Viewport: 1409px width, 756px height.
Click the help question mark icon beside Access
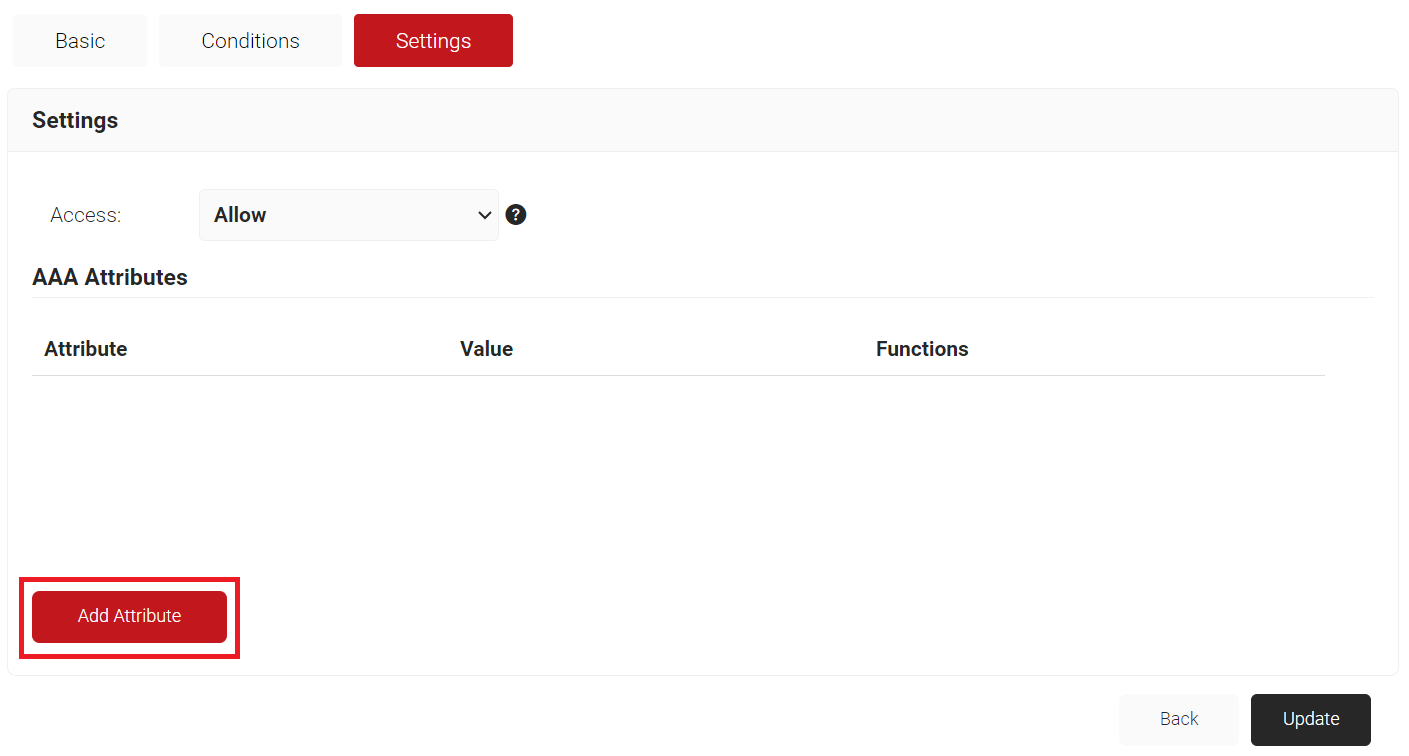tap(516, 215)
